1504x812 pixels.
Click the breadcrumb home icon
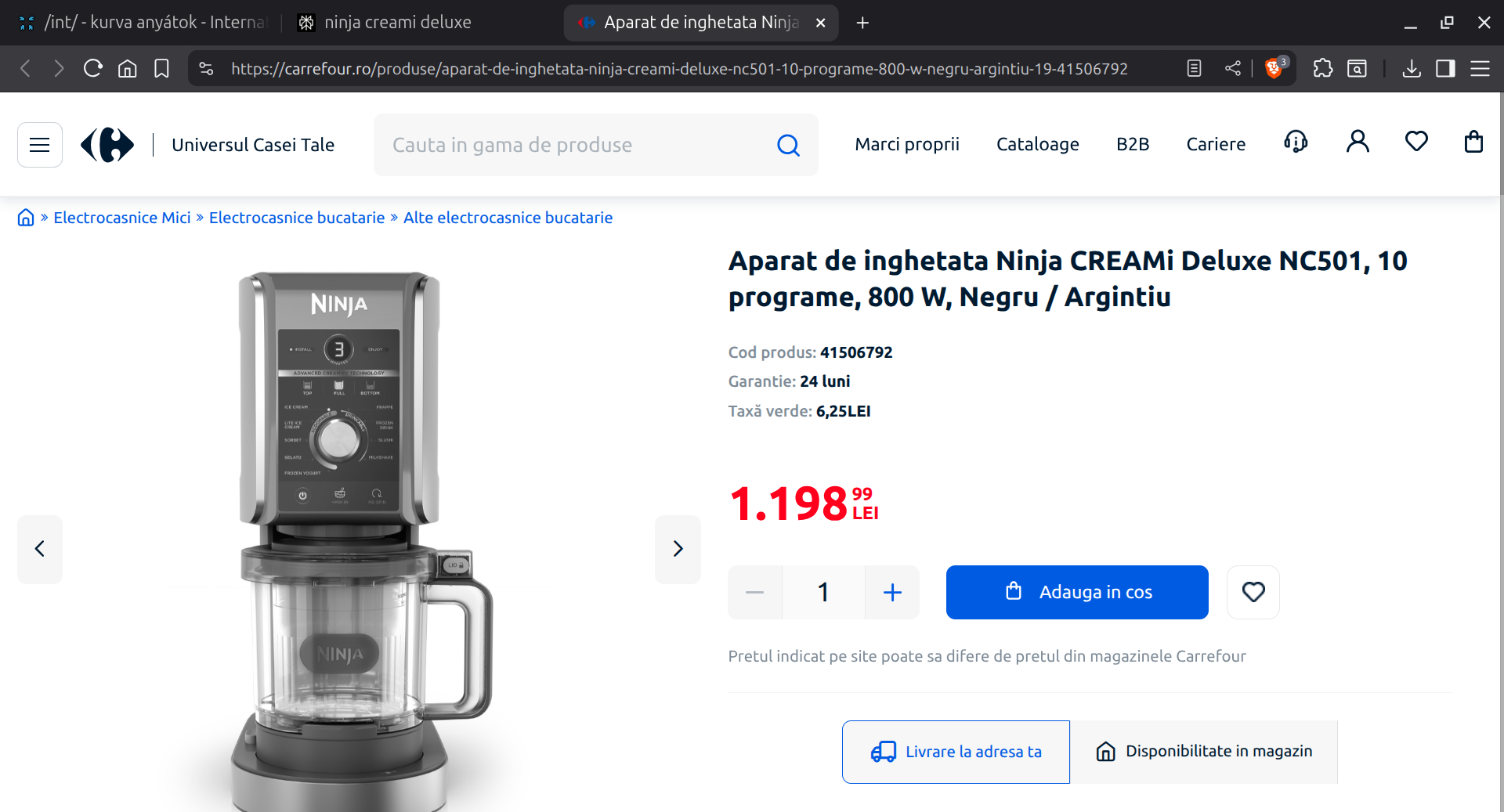coord(26,218)
